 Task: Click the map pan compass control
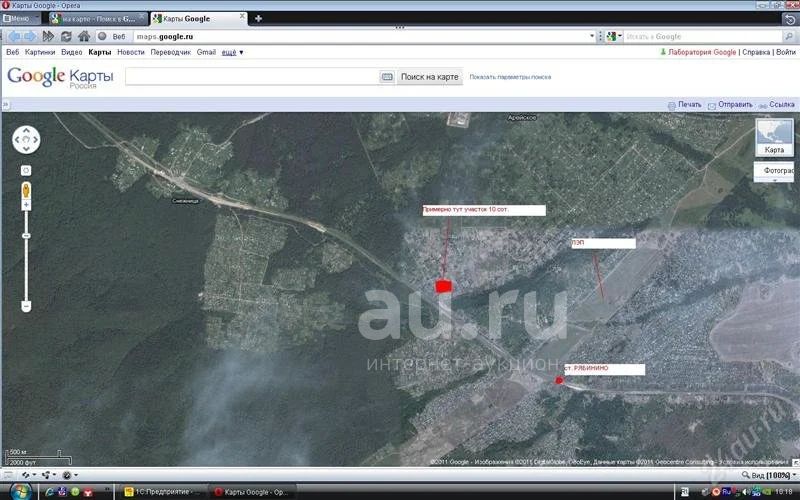point(26,142)
